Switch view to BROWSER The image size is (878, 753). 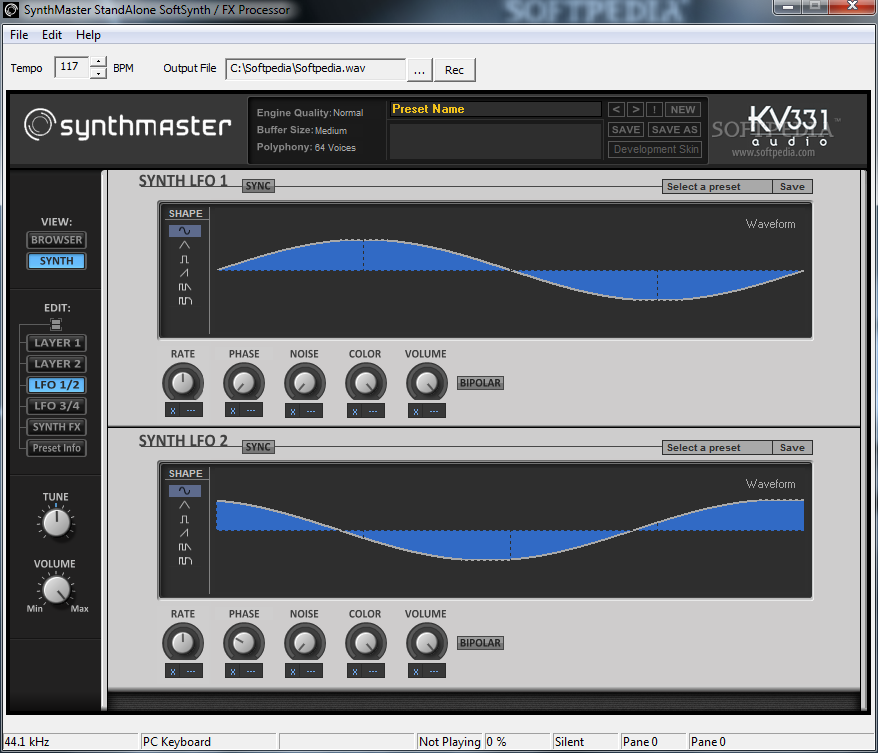[x=57, y=240]
